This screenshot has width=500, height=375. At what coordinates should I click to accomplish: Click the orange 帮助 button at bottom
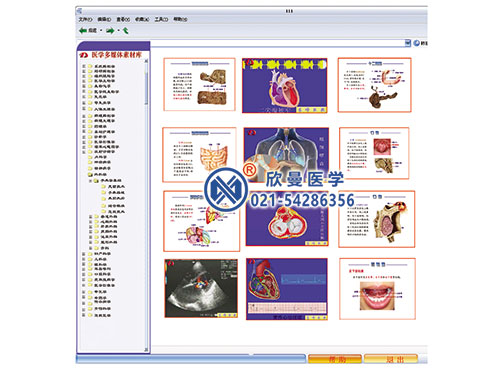(335, 359)
